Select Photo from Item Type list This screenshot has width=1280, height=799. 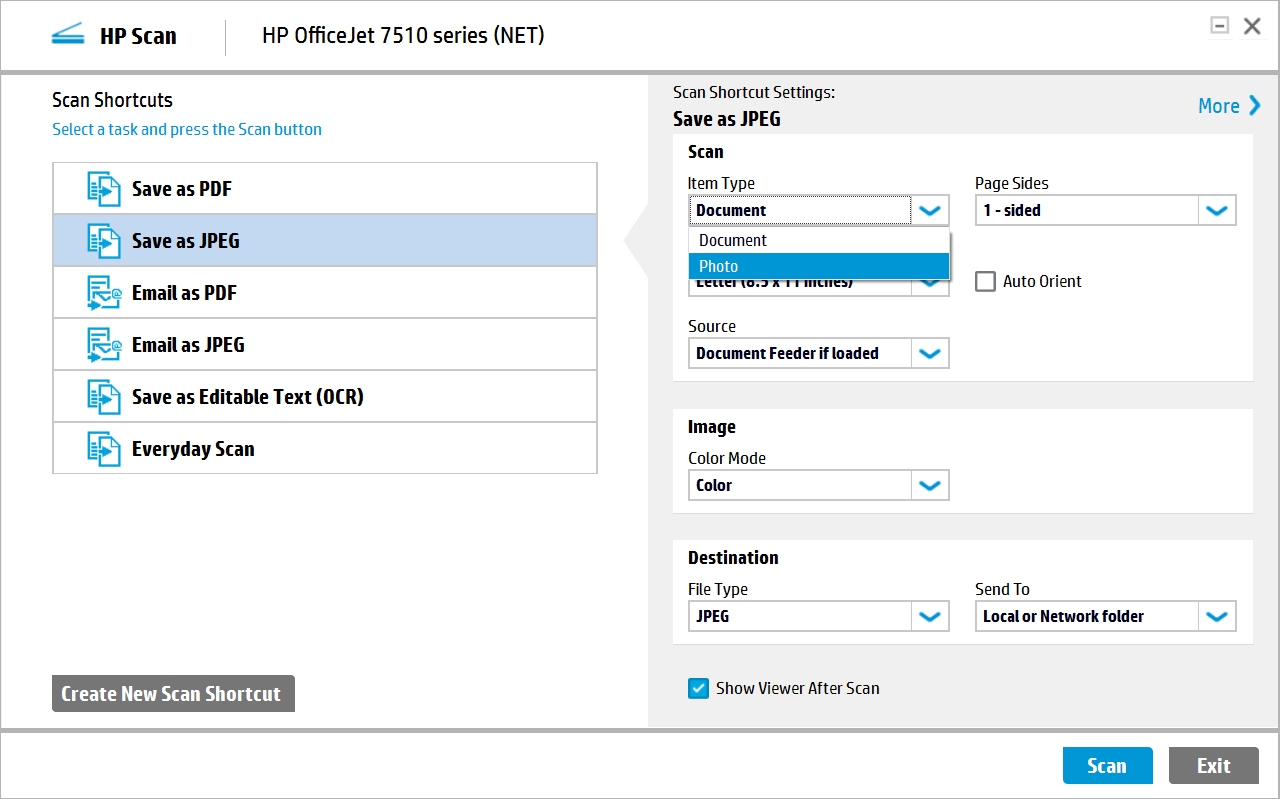(818, 266)
